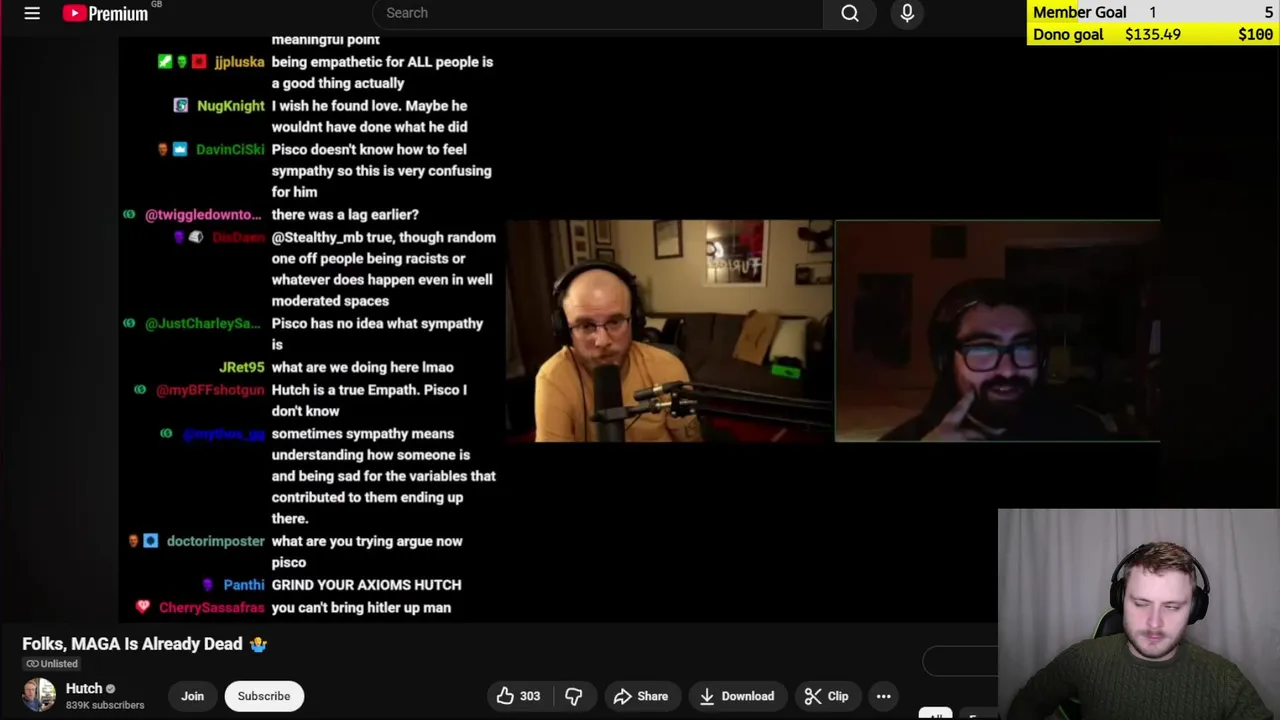Image resolution: width=1280 pixels, height=720 pixels.
Task: Click 839K subscribers count
Action: [105, 705]
